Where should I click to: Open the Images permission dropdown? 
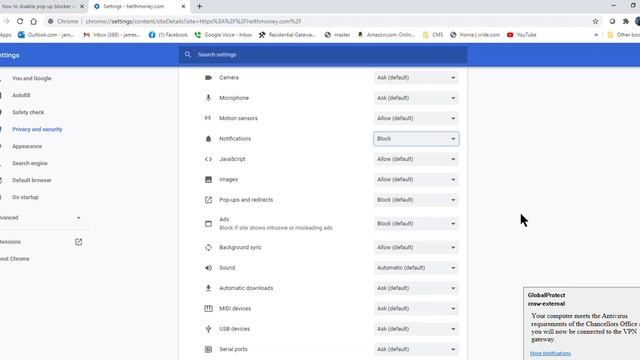pos(416,180)
